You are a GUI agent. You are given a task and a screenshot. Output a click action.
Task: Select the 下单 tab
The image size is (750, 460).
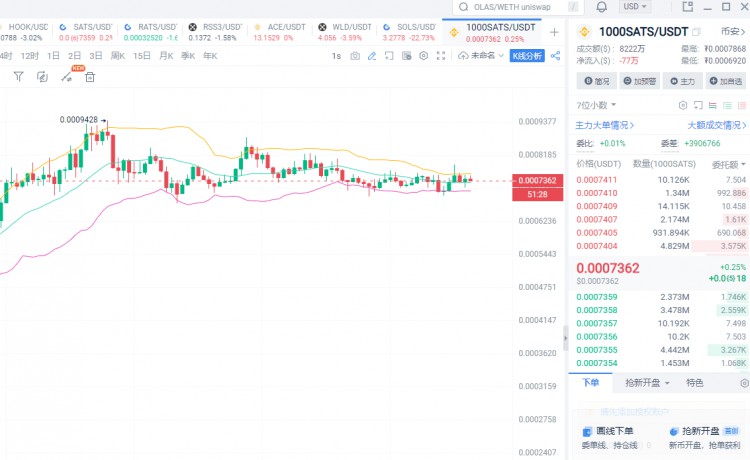pos(590,383)
